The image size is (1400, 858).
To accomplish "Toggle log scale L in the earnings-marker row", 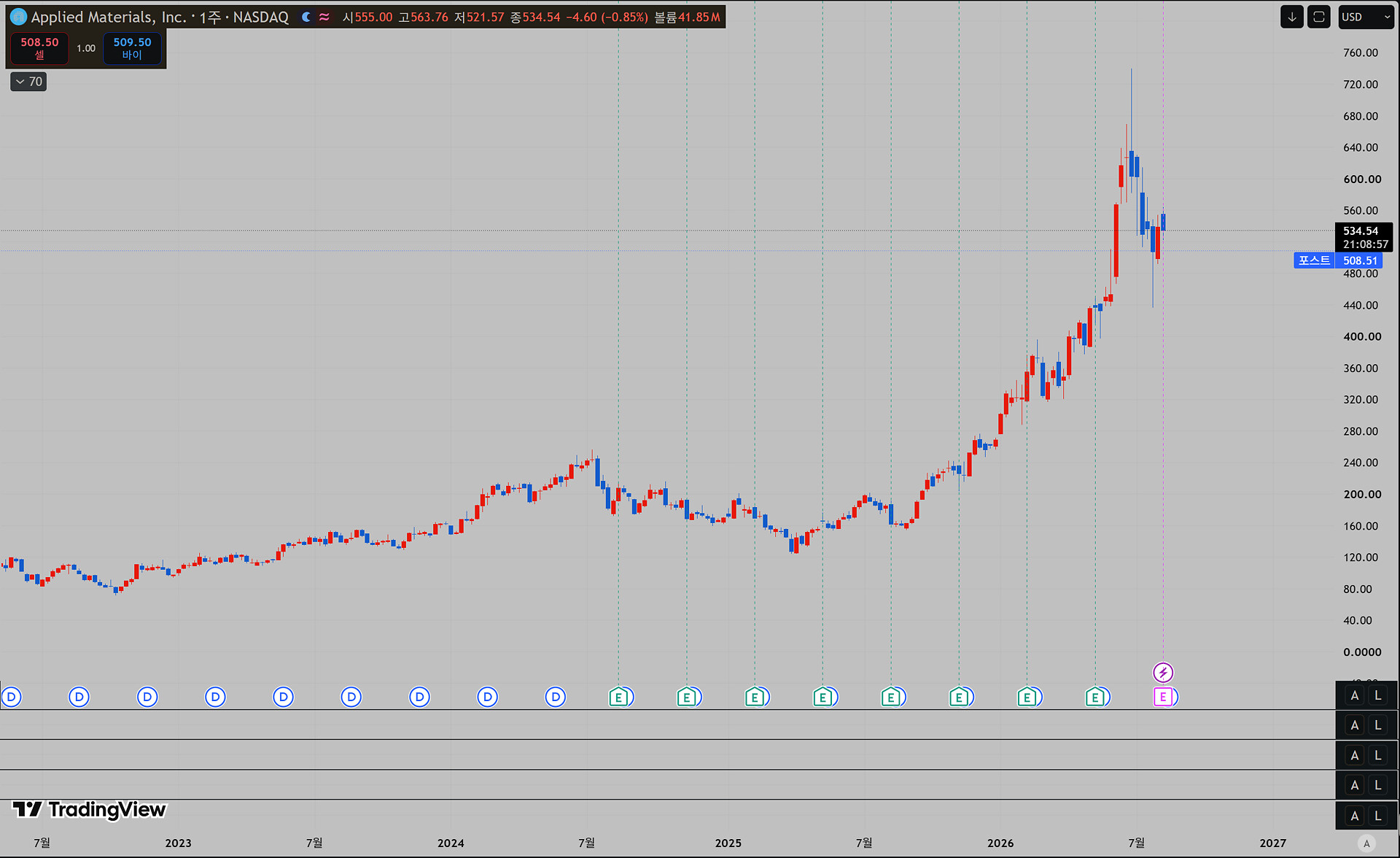I will [x=1378, y=695].
